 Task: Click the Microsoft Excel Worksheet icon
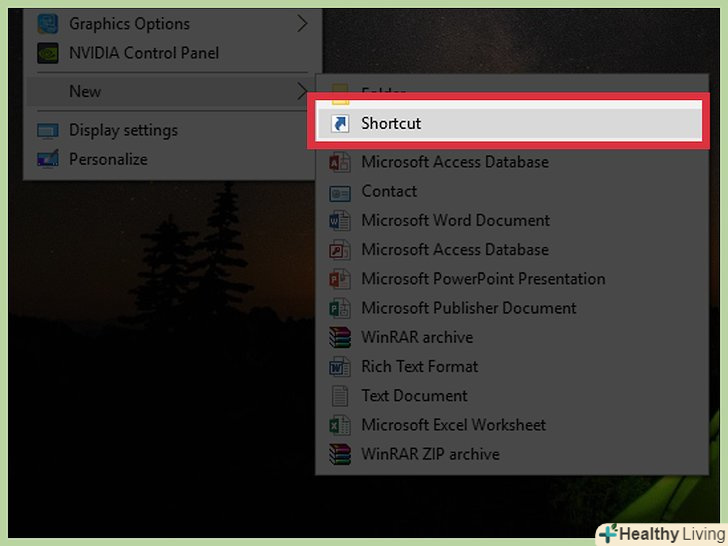(340, 425)
